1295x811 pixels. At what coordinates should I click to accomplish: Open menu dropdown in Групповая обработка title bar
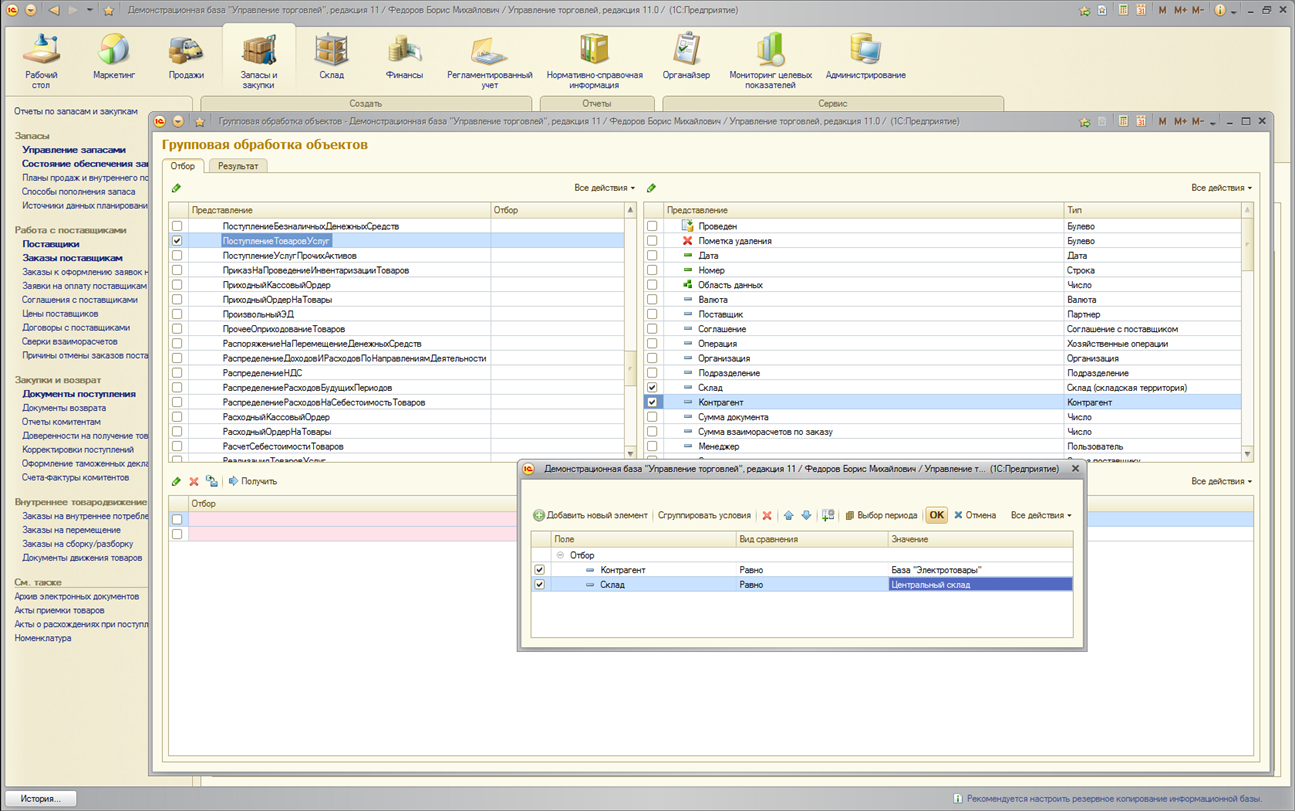178,121
